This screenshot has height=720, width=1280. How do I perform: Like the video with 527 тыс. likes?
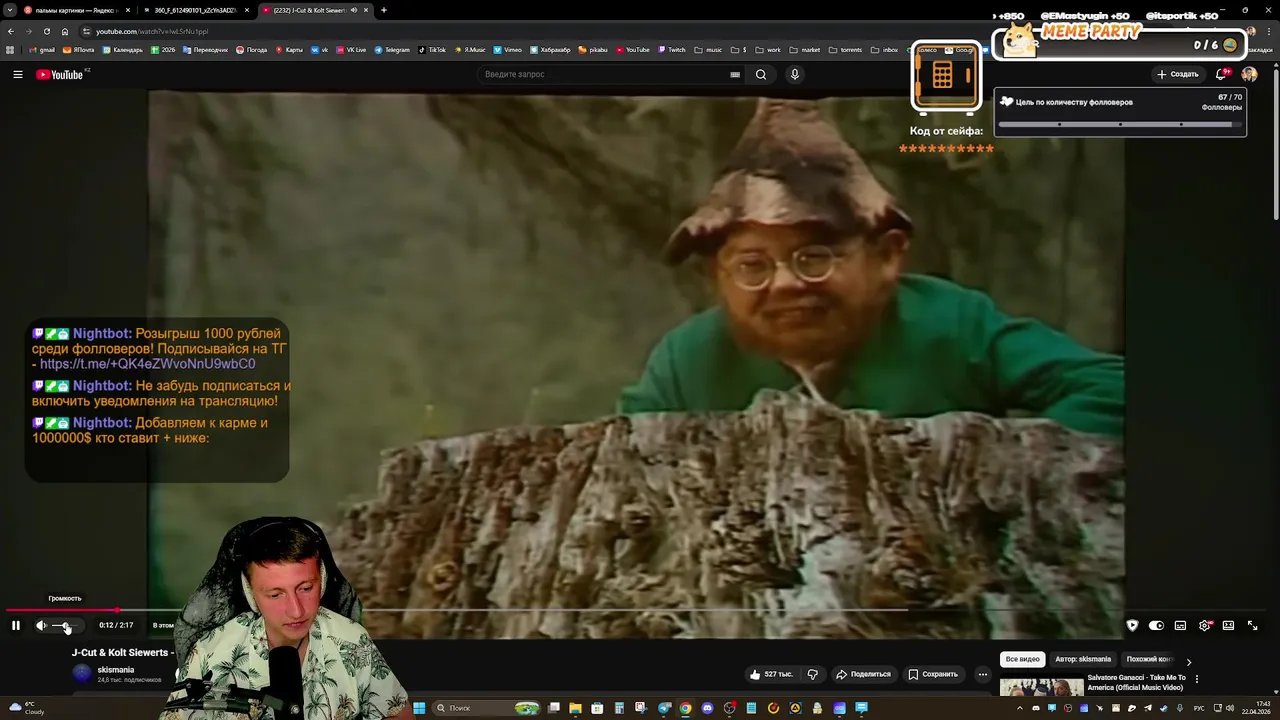point(771,674)
